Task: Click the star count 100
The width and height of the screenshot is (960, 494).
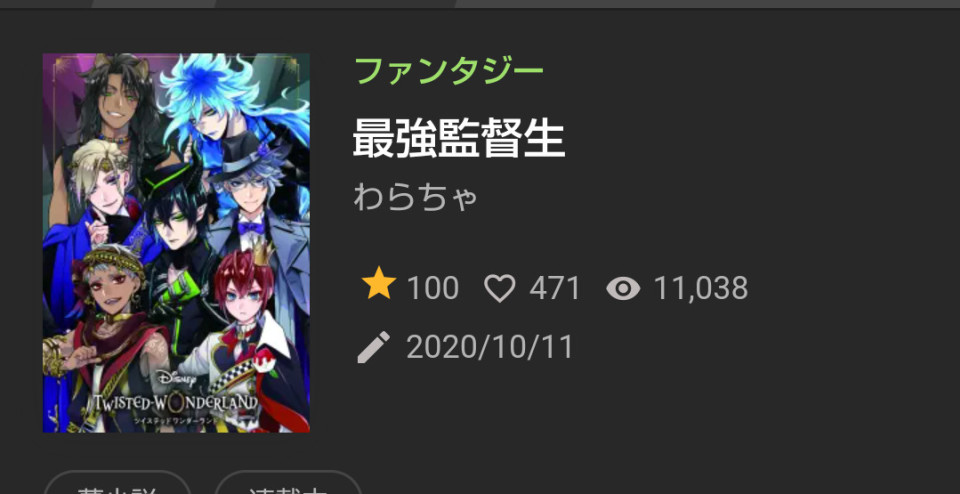Action: tap(432, 288)
